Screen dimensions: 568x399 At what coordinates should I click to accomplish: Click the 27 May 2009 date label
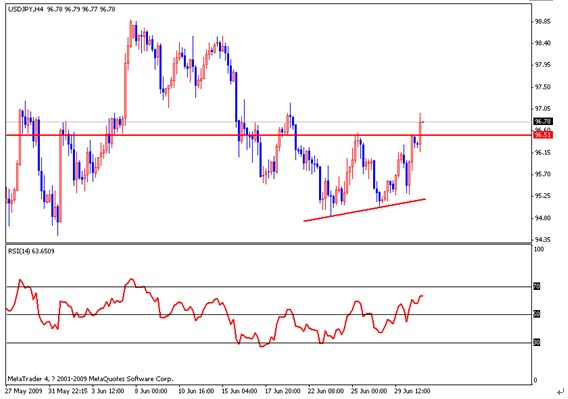(x=24, y=391)
